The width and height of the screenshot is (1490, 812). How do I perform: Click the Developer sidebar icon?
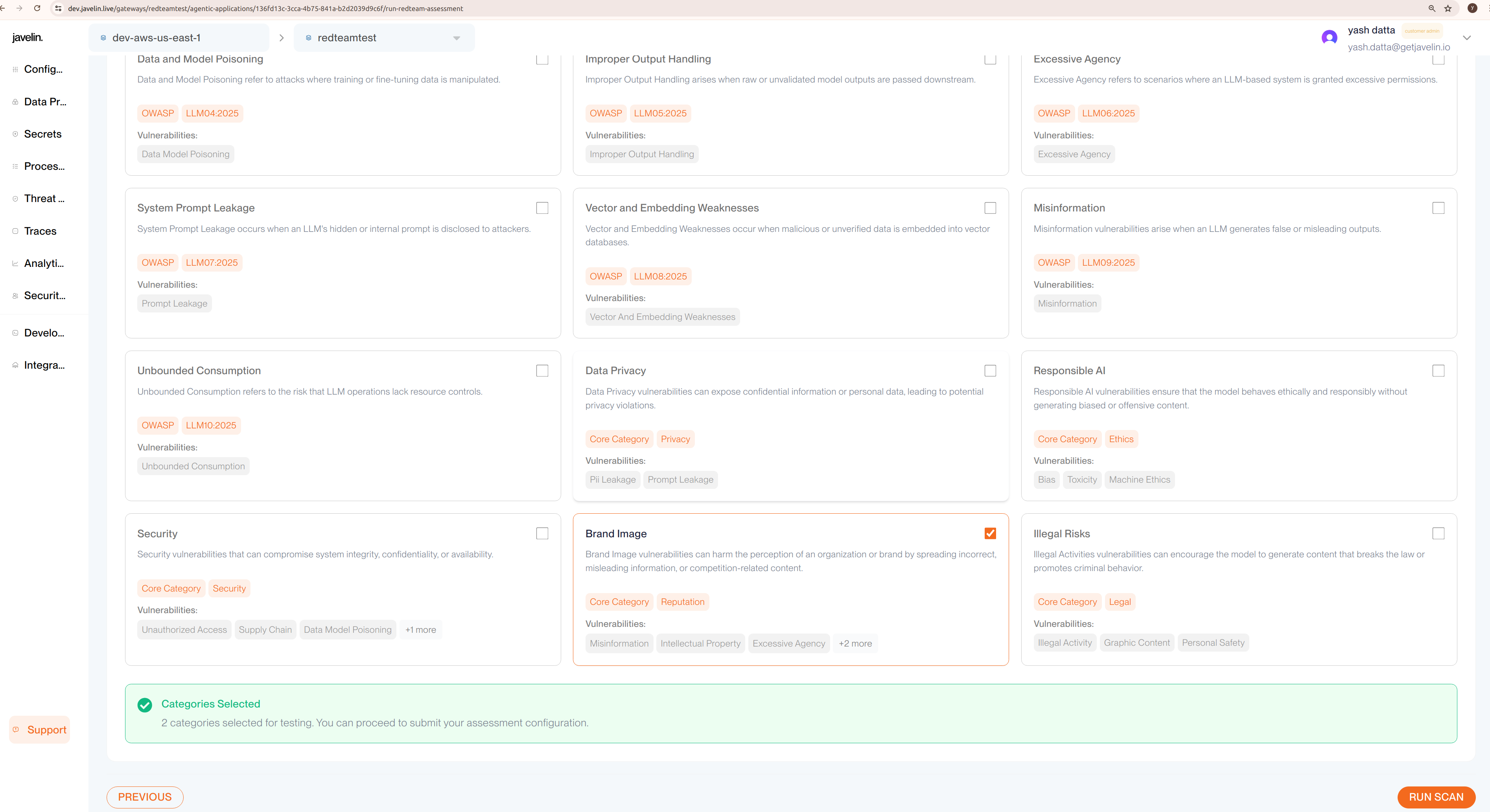tap(15, 333)
